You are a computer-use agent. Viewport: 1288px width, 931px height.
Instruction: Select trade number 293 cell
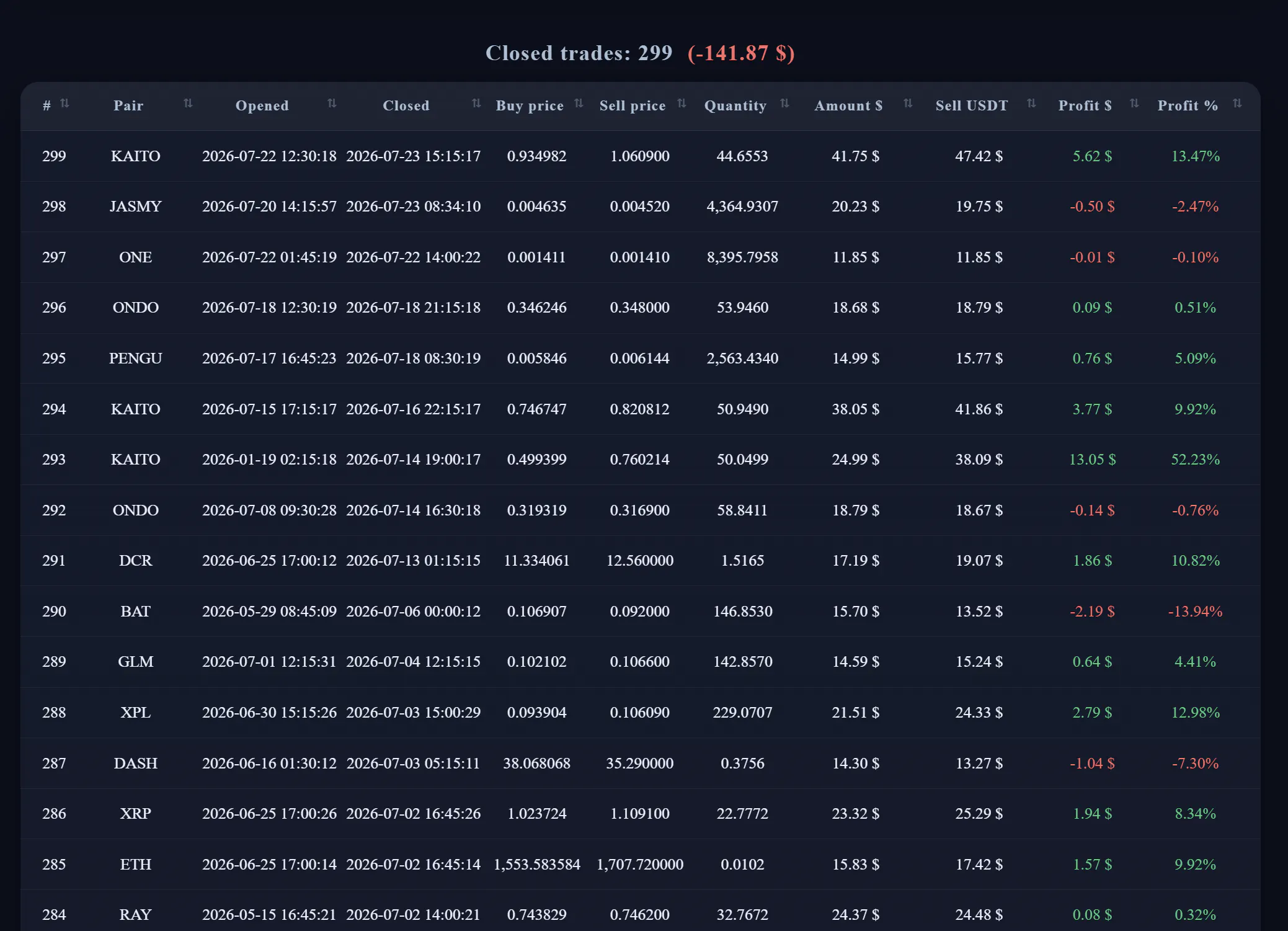(54, 460)
